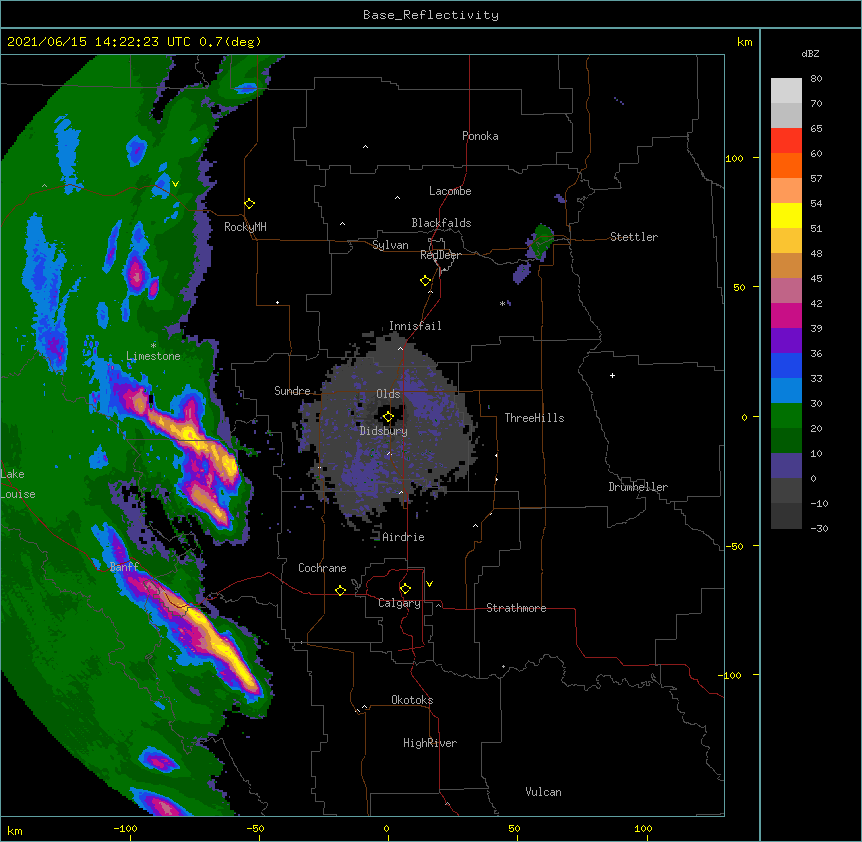Click the Blackfalds city label

click(x=441, y=223)
